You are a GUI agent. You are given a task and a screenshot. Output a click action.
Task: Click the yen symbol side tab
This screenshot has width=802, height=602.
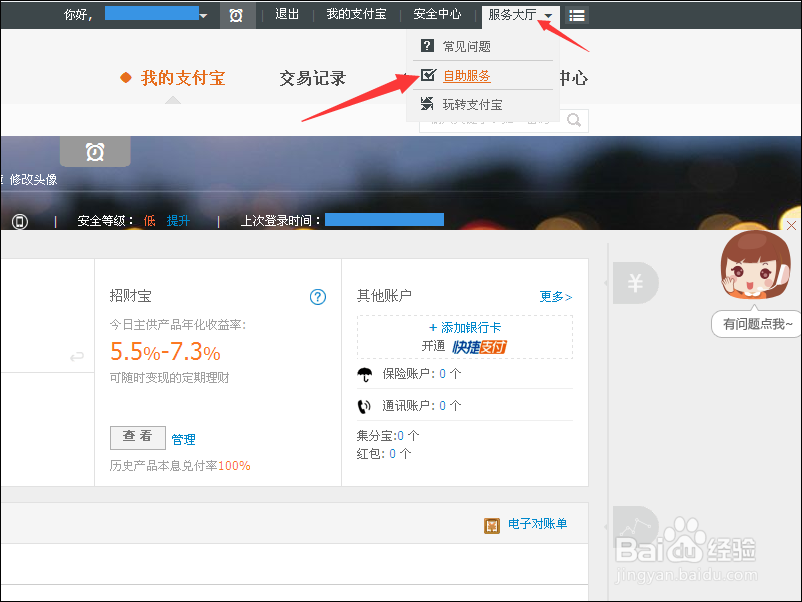[635, 283]
